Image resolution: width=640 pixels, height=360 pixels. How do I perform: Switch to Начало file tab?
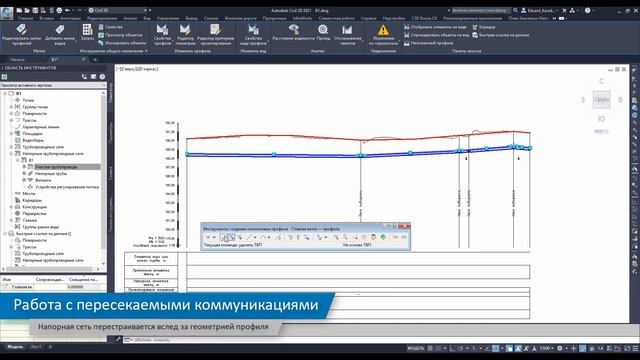pos(18,60)
